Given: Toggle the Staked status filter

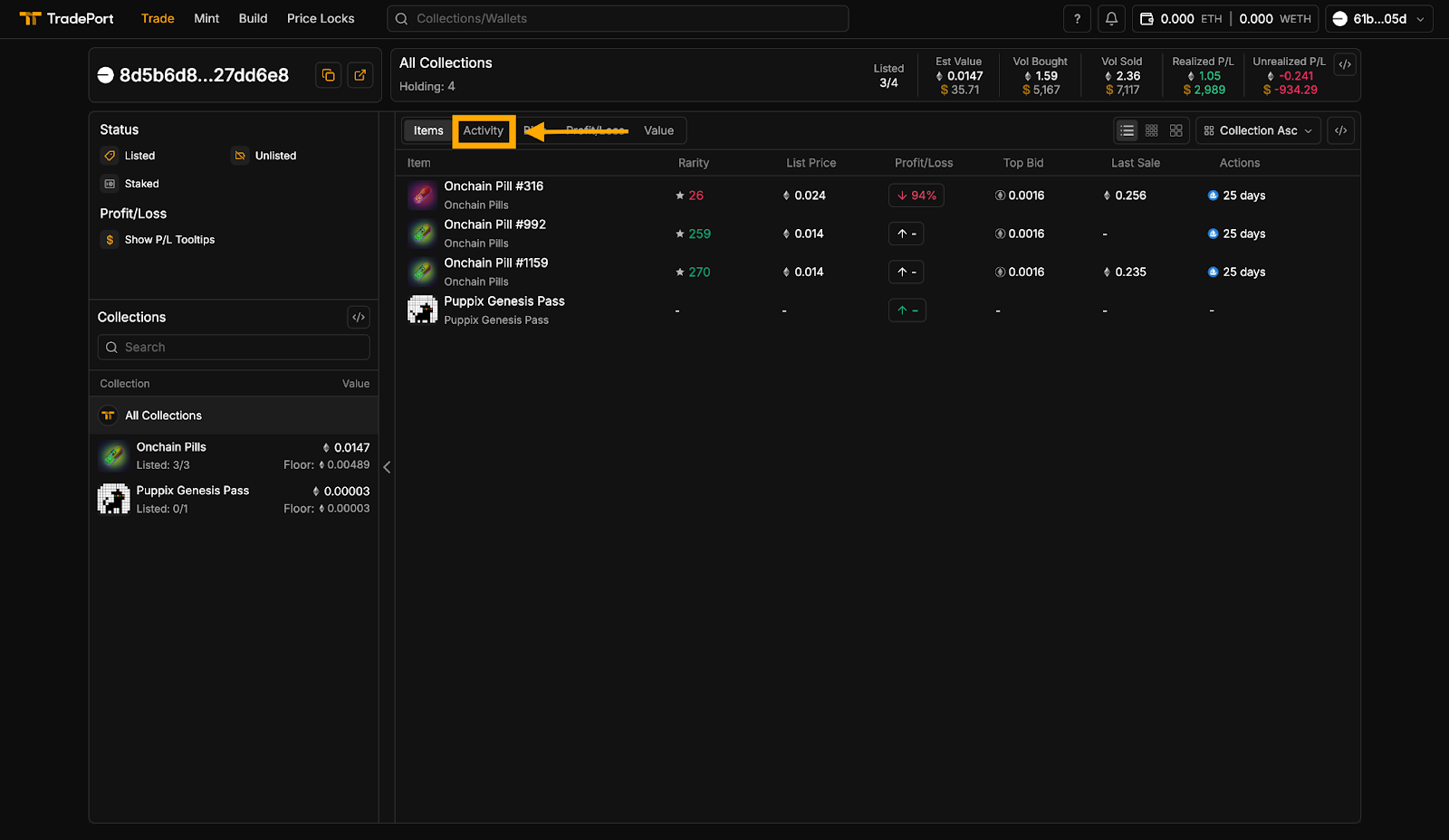Looking at the screenshot, I should click(x=130, y=184).
